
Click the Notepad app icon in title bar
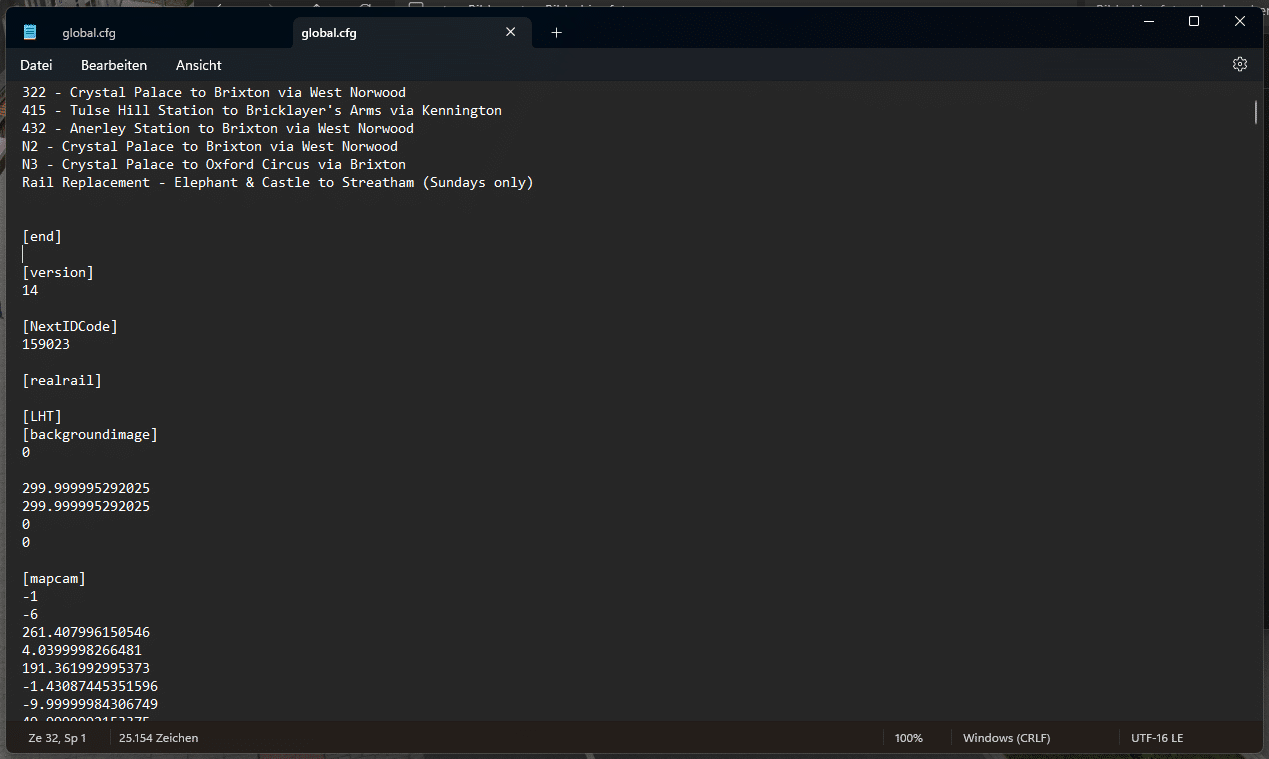click(30, 33)
